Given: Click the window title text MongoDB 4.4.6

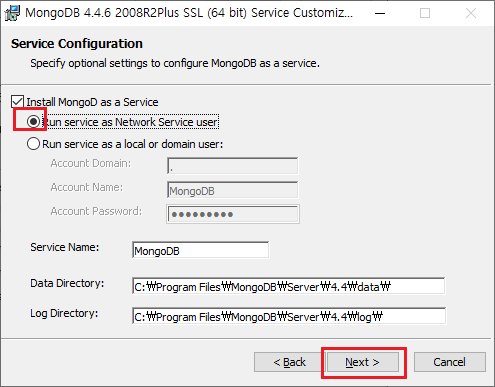Looking at the screenshot, I should 189,13.
